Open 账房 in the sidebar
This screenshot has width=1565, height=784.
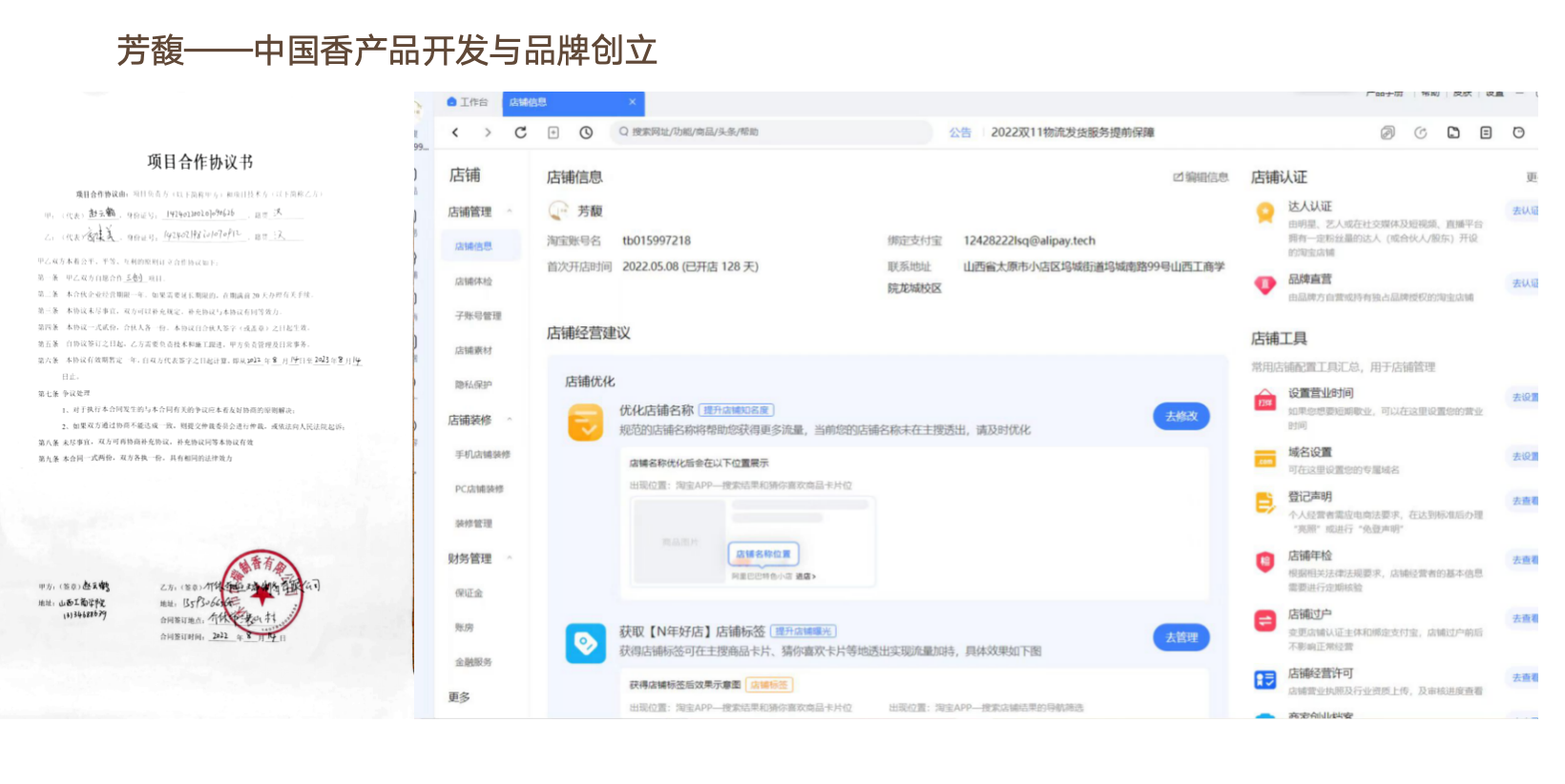(465, 628)
